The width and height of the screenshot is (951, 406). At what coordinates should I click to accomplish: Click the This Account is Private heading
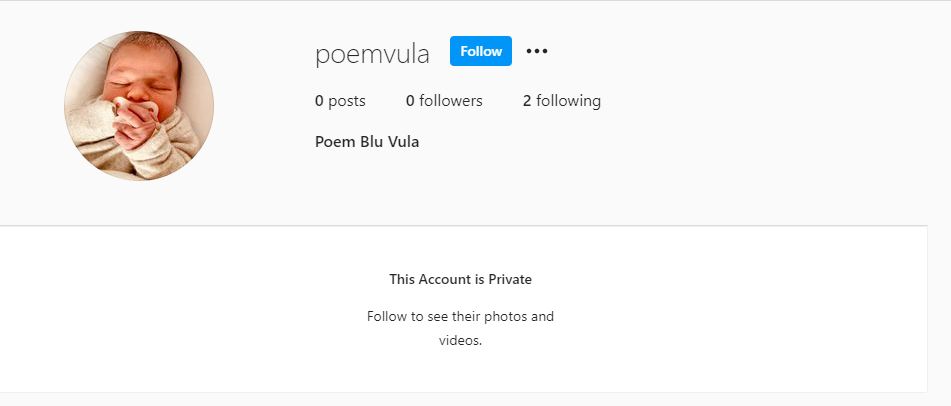(460, 279)
